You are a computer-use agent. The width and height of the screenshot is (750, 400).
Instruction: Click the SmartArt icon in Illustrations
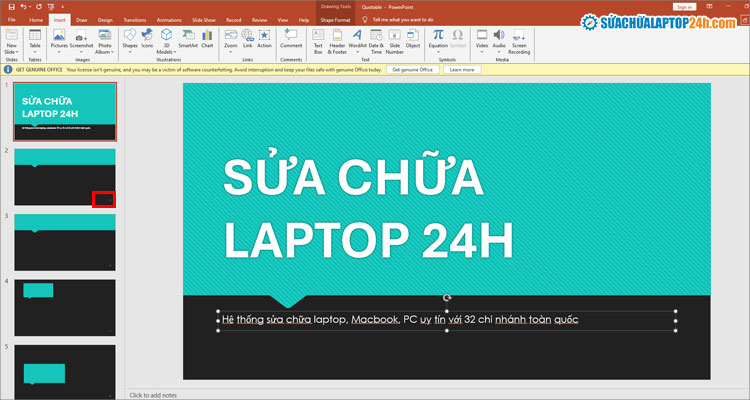coord(187,39)
